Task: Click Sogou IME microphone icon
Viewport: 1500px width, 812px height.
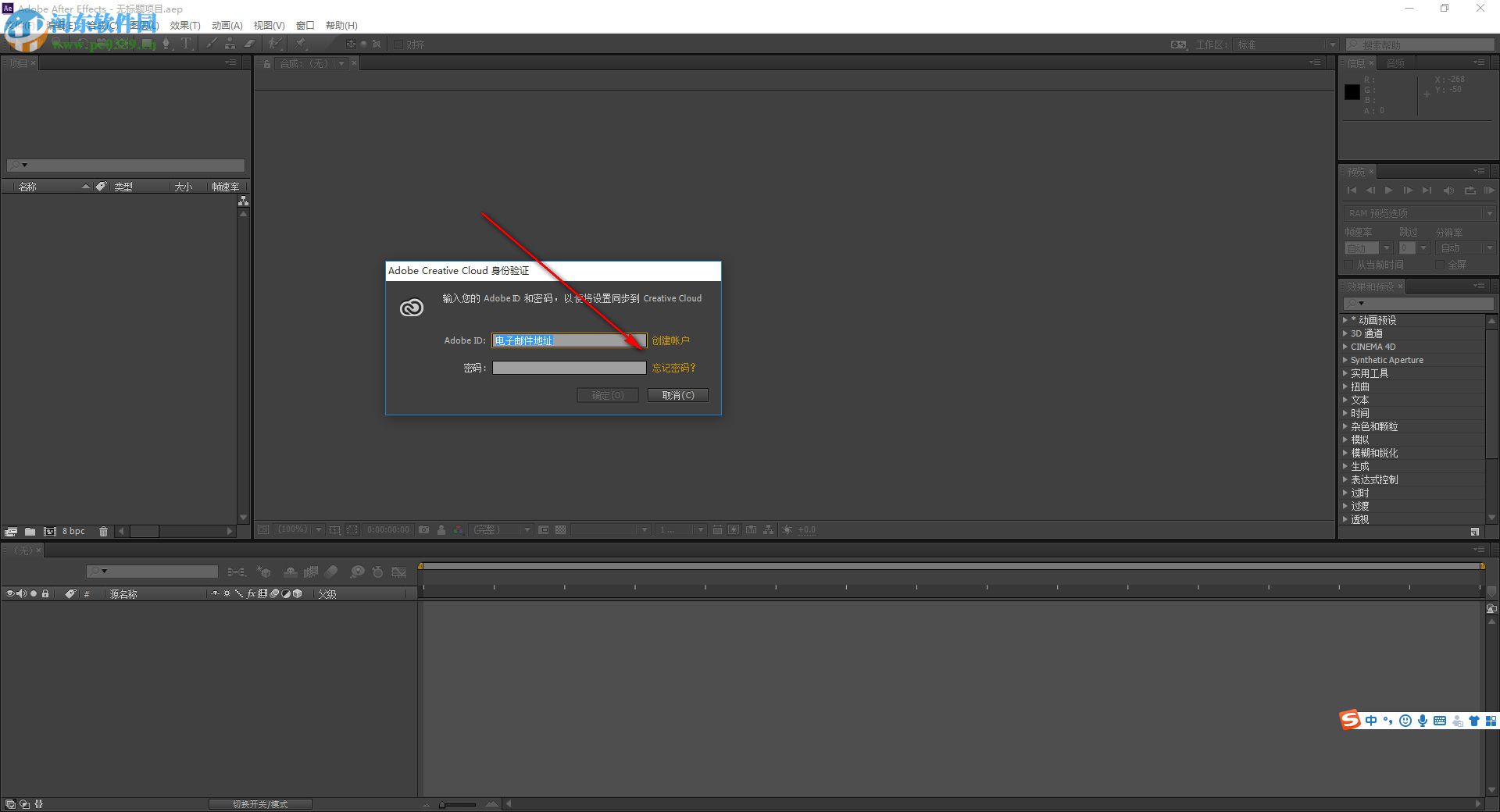Action: pyautogui.click(x=1423, y=721)
